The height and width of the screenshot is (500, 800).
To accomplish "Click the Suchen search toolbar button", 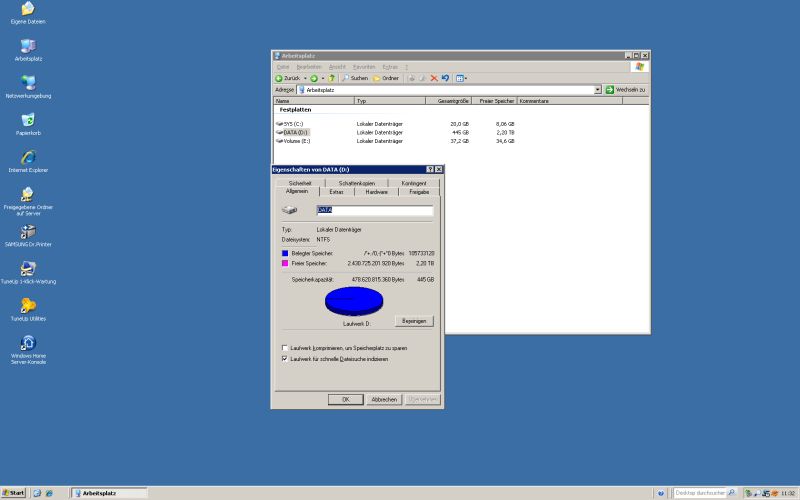I will [x=355, y=78].
